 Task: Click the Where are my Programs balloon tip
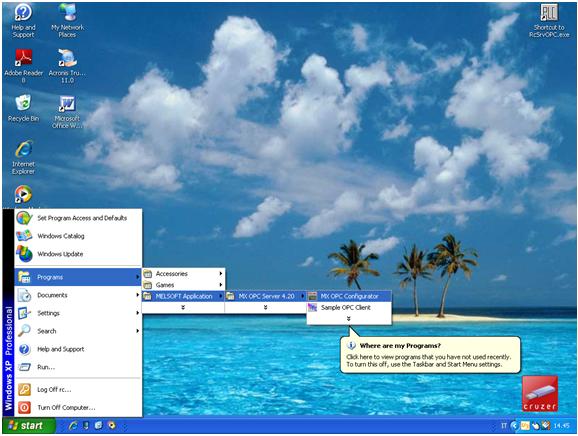coord(430,355)
